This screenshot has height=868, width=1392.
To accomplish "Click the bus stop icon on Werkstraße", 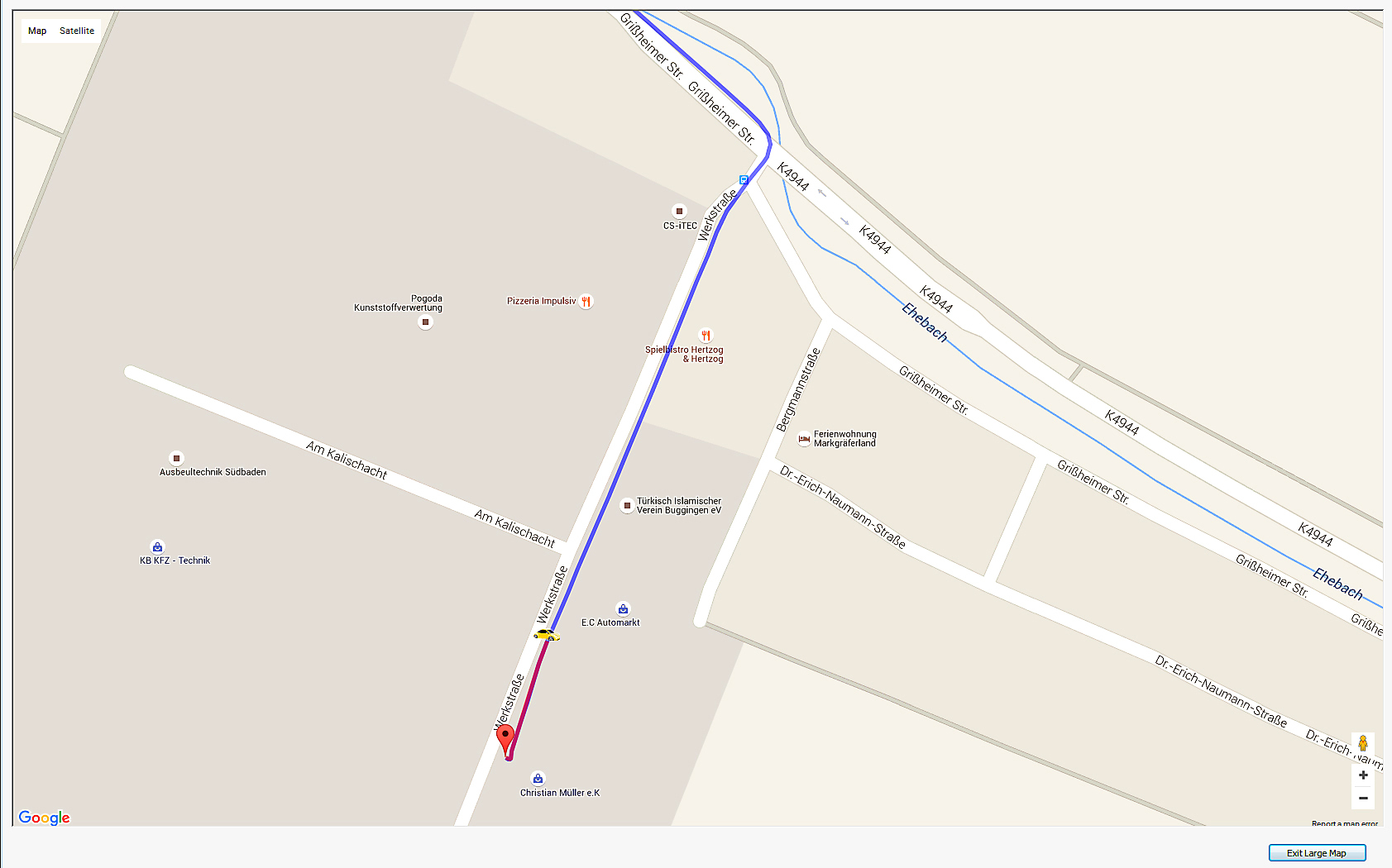I will pos(744,179).
